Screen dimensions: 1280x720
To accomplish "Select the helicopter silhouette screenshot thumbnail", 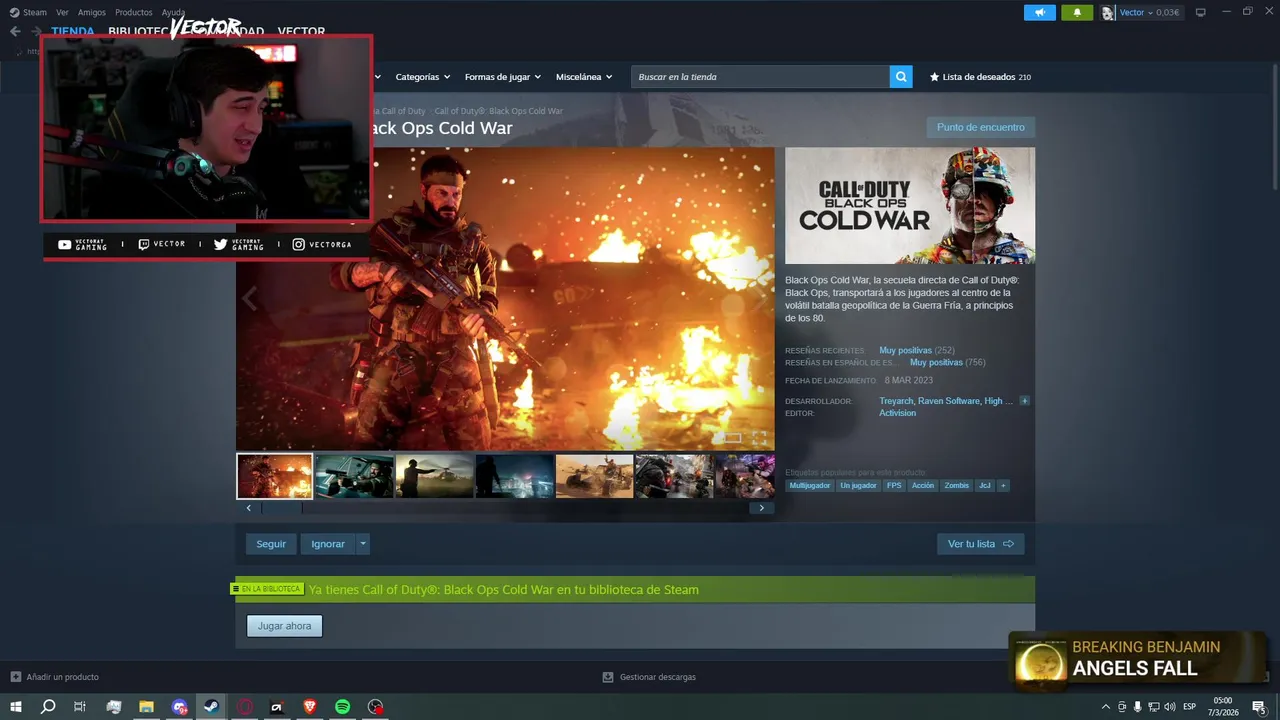I will [x=435, y=476].
